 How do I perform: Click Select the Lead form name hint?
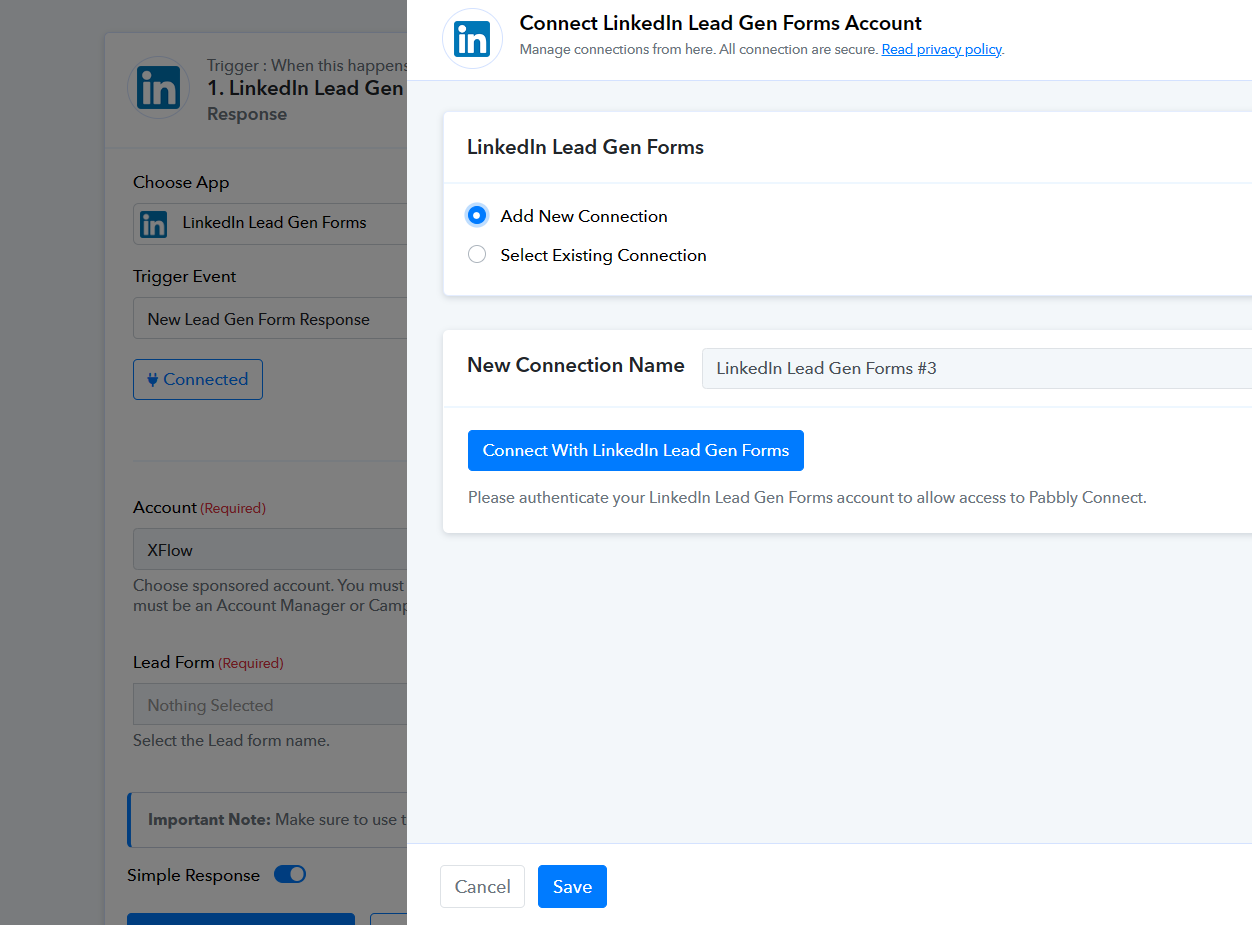[x=231, y=741]
